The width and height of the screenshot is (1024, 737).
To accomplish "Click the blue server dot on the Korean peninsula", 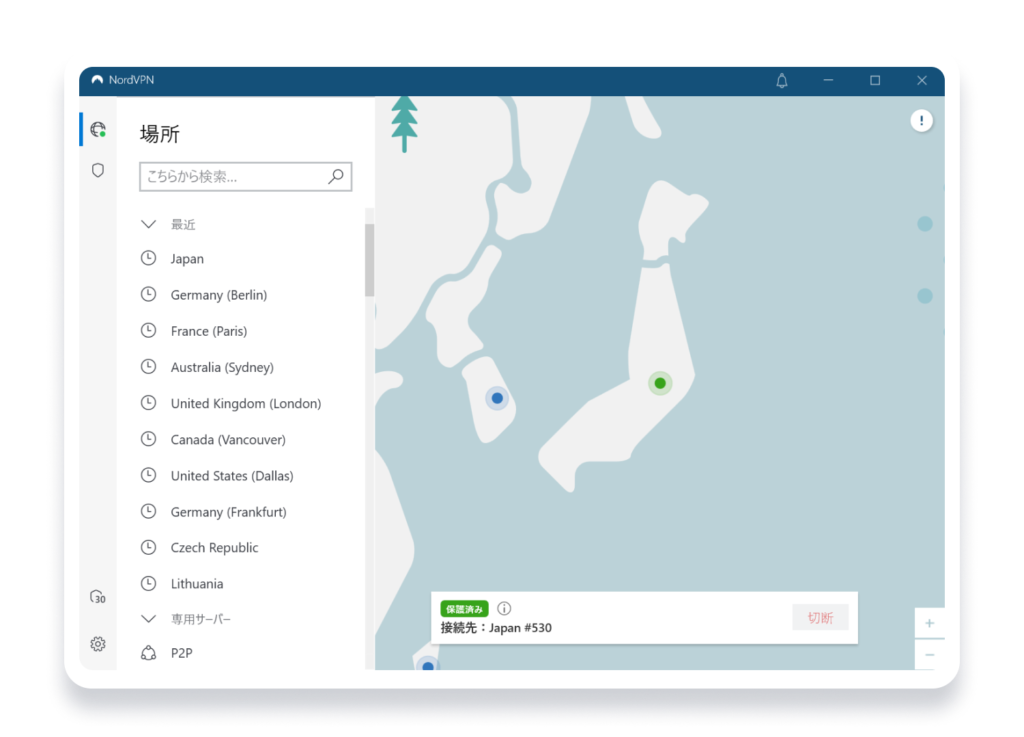I will point(497,398).
